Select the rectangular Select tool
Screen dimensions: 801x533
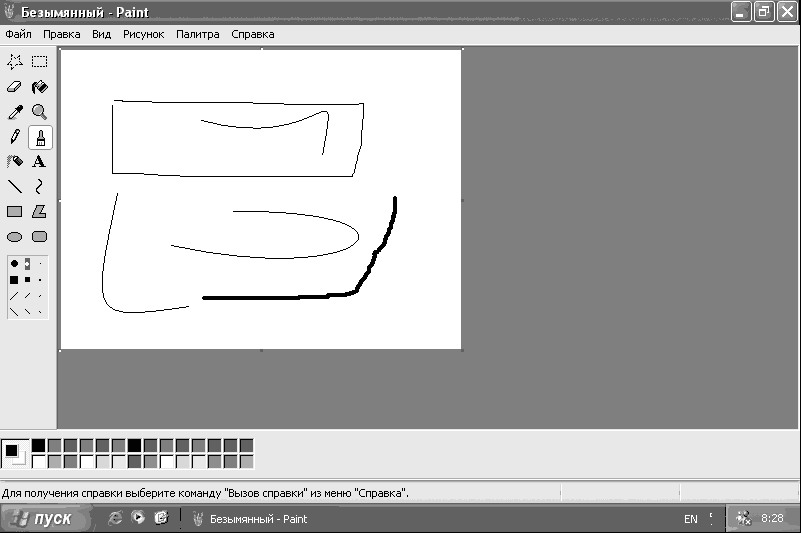click(39, 61)
